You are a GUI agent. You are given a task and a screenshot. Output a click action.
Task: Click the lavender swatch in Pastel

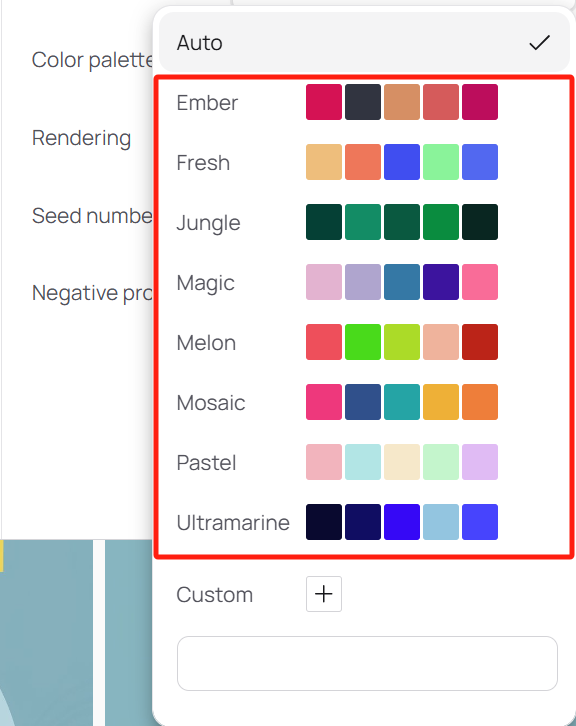[480, 462]
